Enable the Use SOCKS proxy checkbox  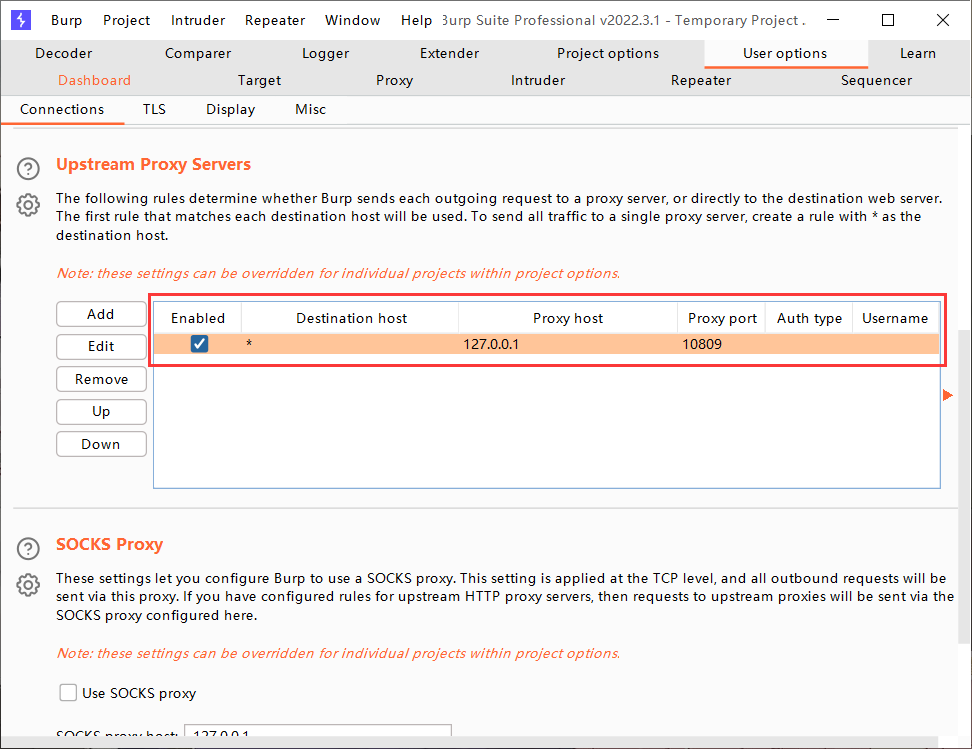click(68, 693)
